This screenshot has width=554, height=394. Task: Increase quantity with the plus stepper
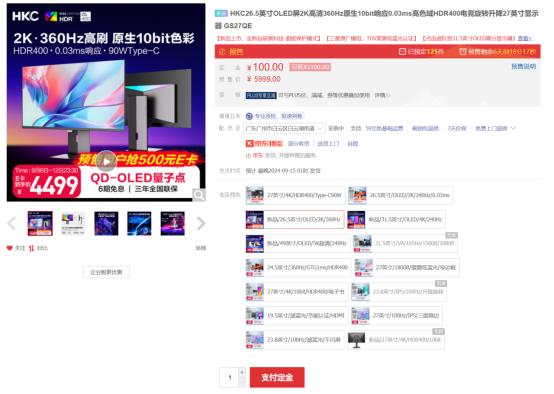(242, 372)
